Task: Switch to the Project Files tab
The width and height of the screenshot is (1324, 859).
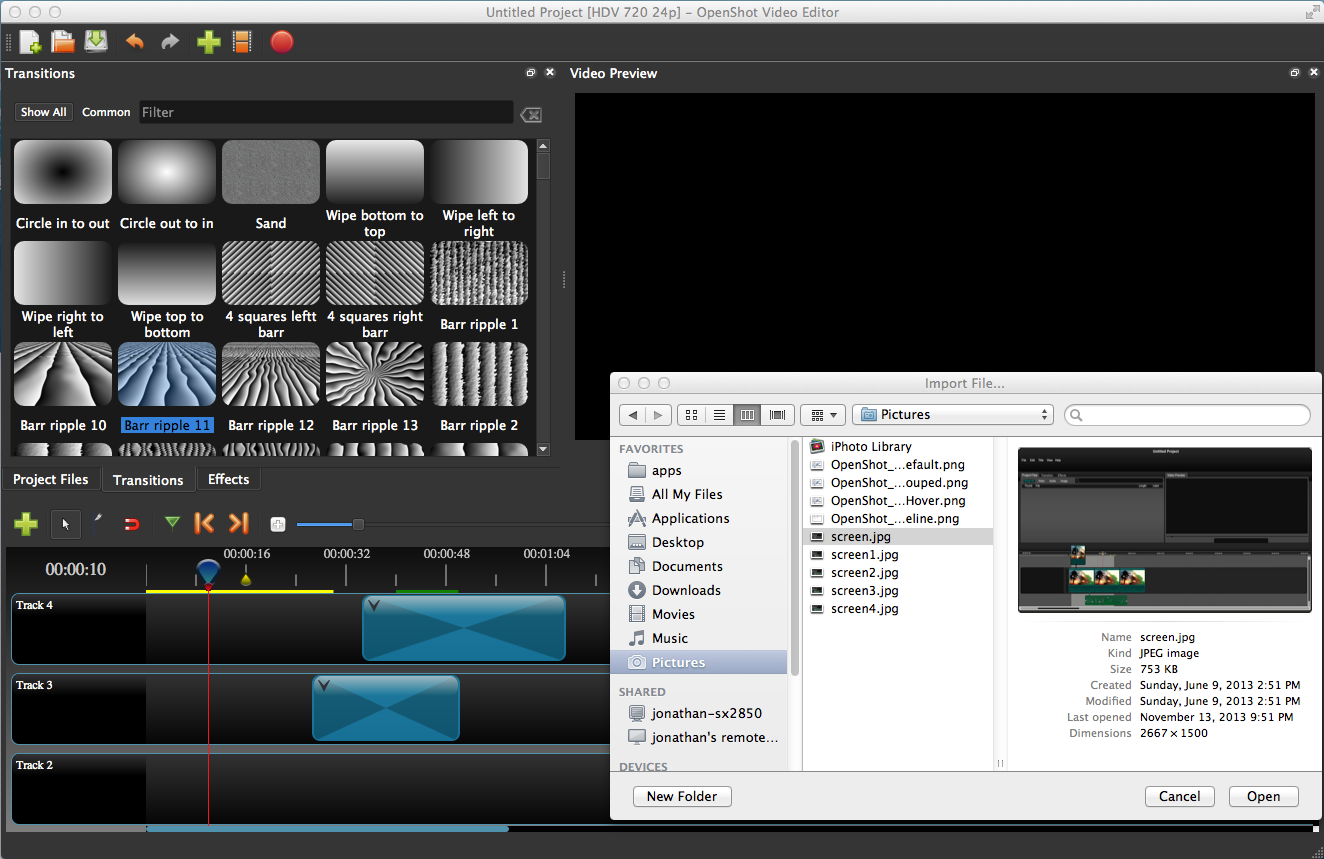Action: pyautogui.click(x=51, y=480)
